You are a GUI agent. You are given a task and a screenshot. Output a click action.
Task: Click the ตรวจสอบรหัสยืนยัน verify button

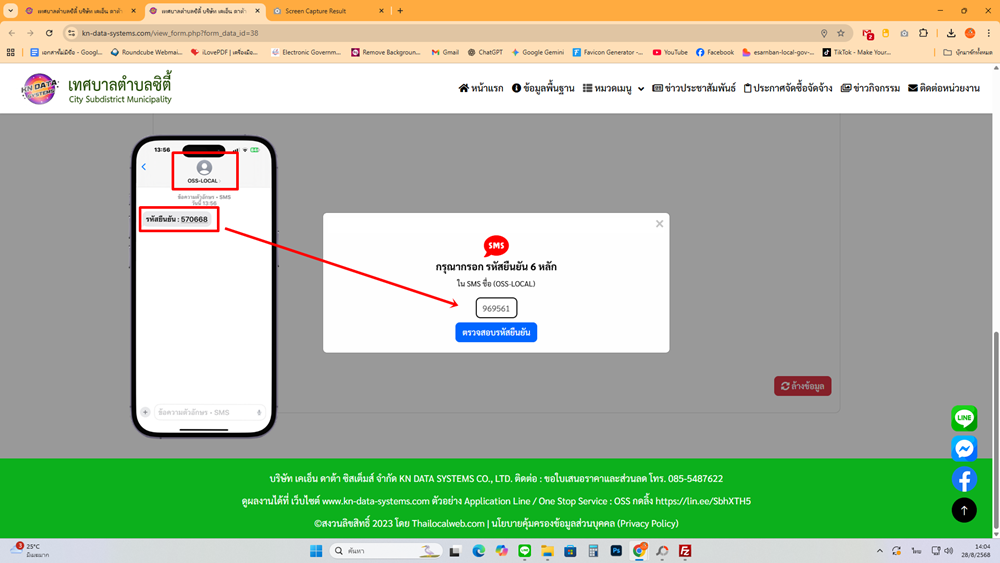point(496,332)
